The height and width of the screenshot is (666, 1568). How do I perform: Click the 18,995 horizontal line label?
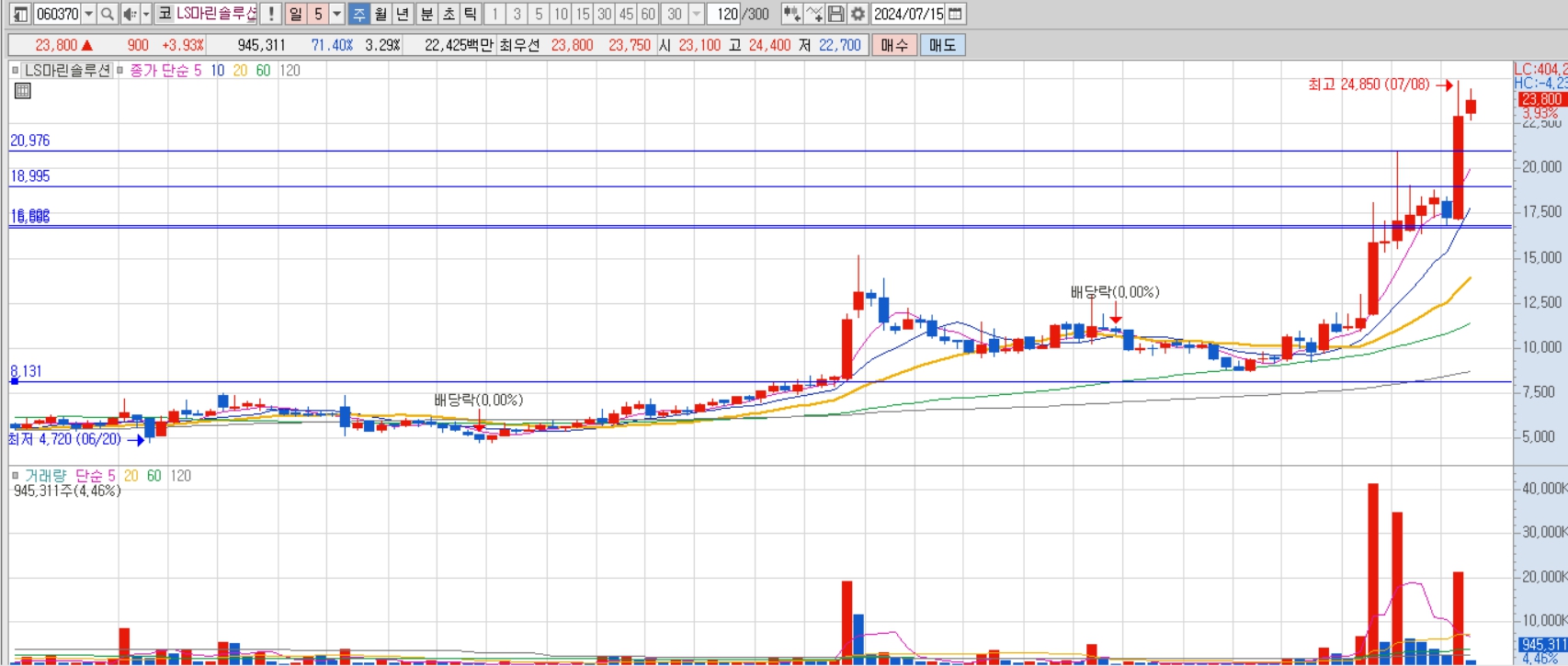tap(29, 175)
